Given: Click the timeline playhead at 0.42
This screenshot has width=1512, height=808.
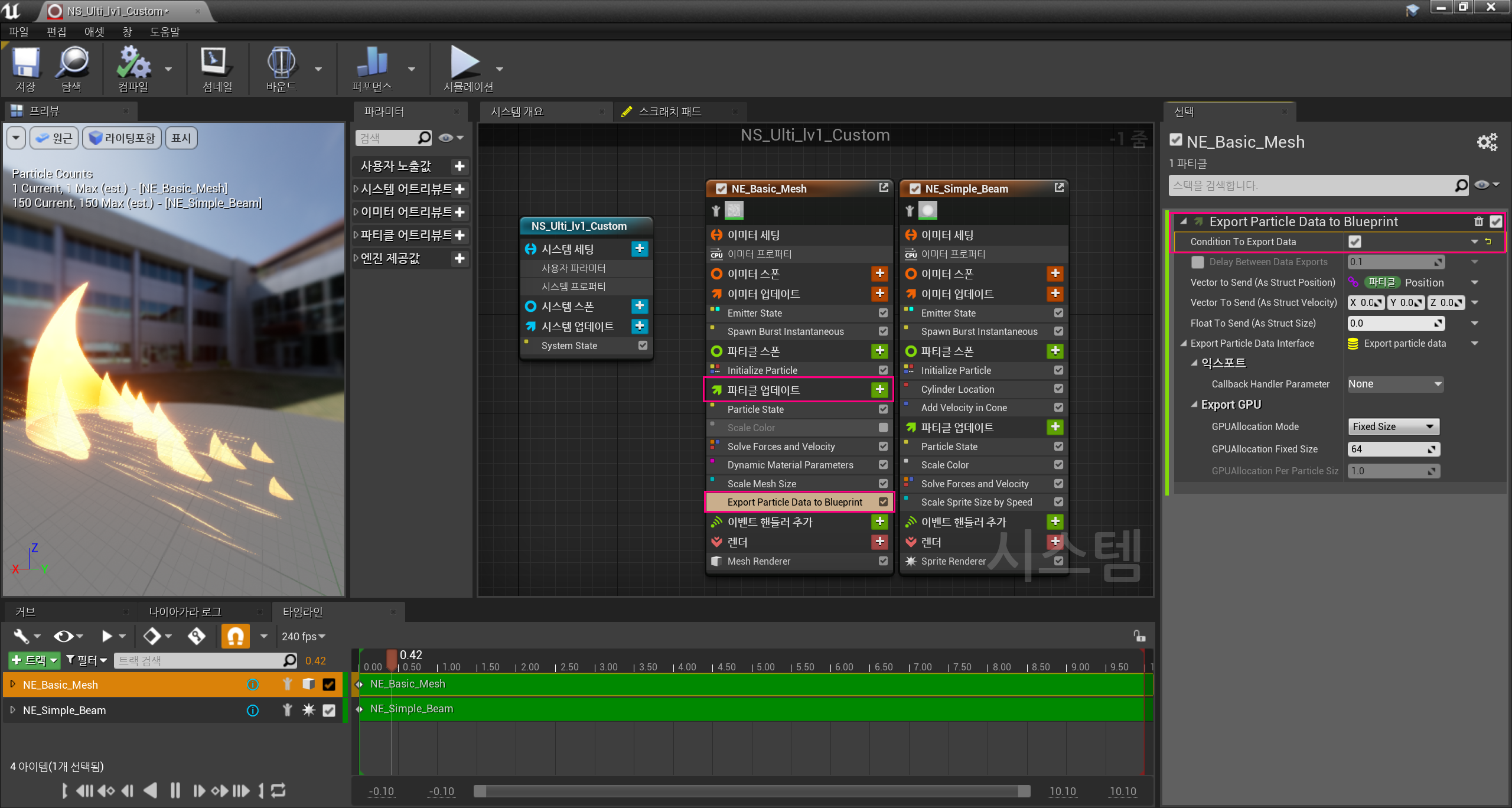Looking at the screenshot, I should tap(392, 657).
